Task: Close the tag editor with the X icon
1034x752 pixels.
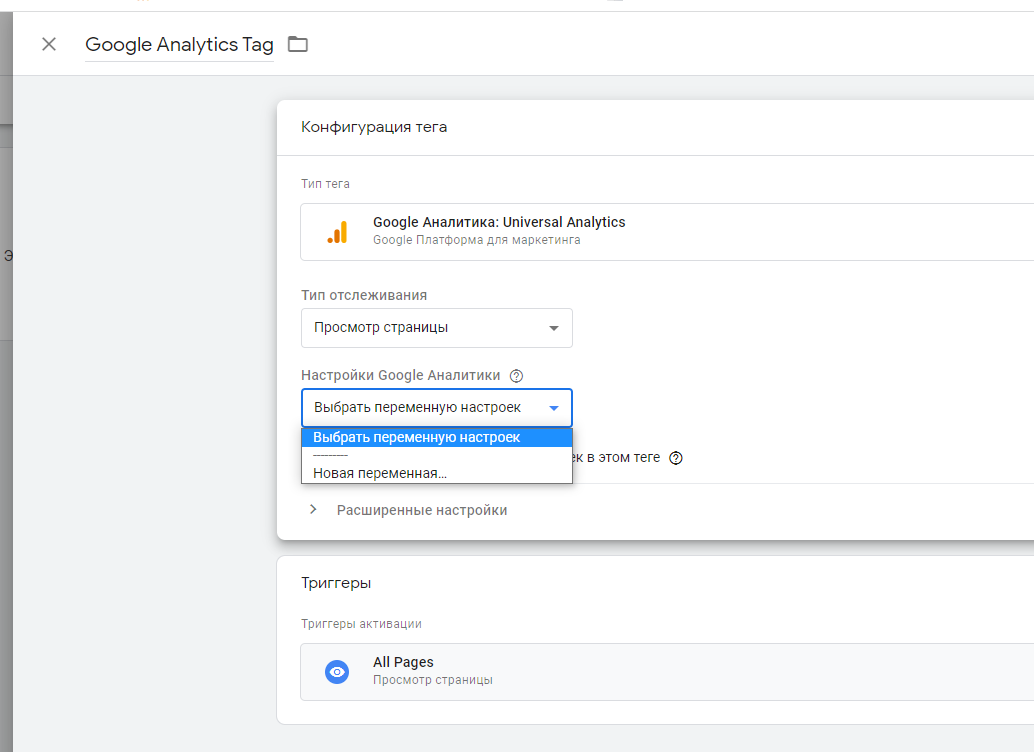Action: coord(49,44)
